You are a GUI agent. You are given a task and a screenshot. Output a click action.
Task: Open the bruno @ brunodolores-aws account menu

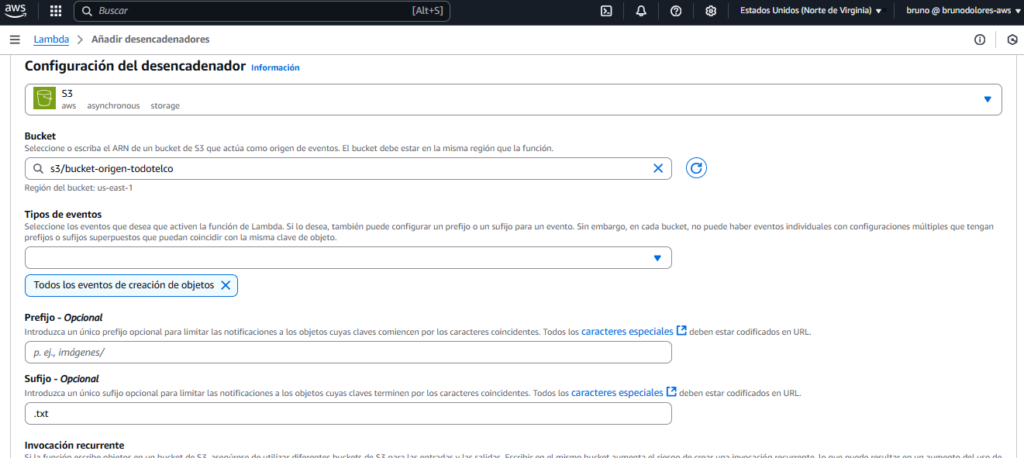point(963,11)
